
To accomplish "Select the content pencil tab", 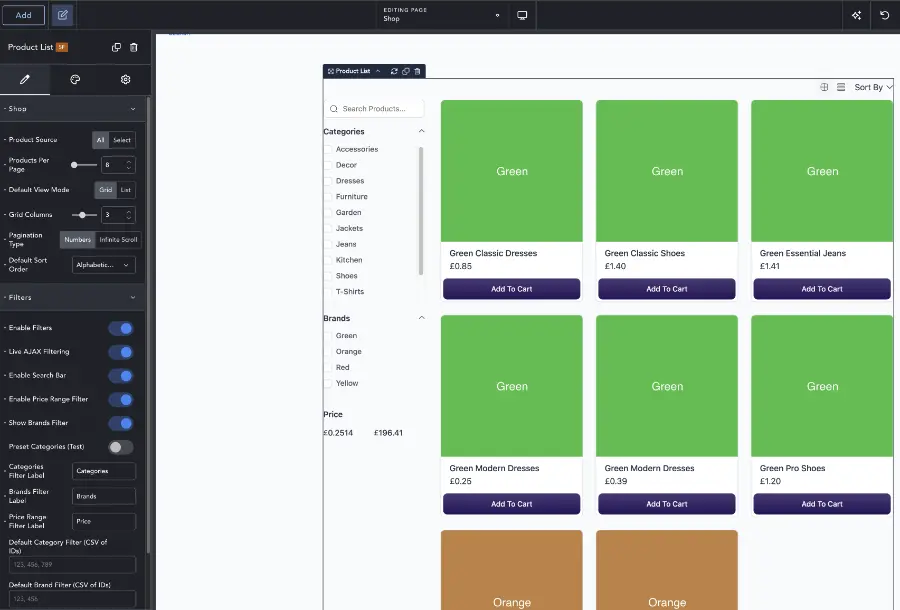I will [x=25, y=79].
